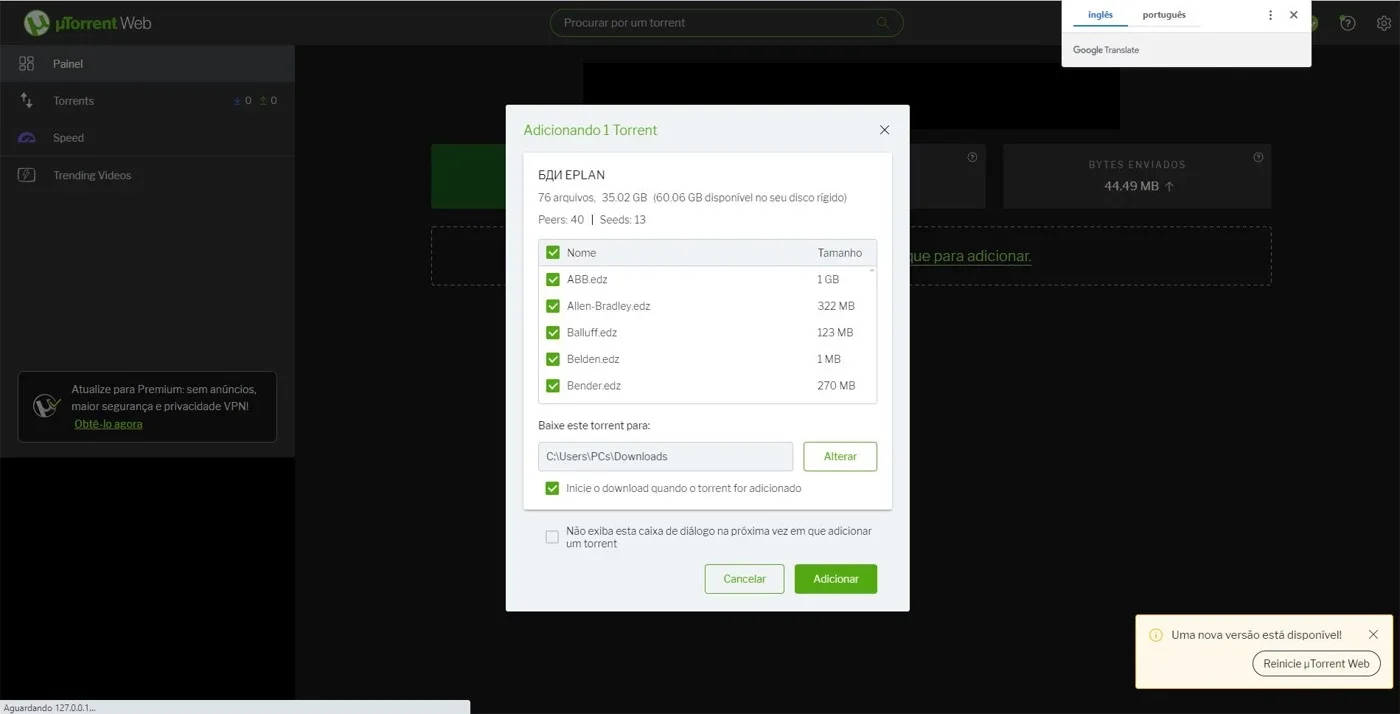Select the português translation tab

pyautogui.click(x=1164, y=15)
